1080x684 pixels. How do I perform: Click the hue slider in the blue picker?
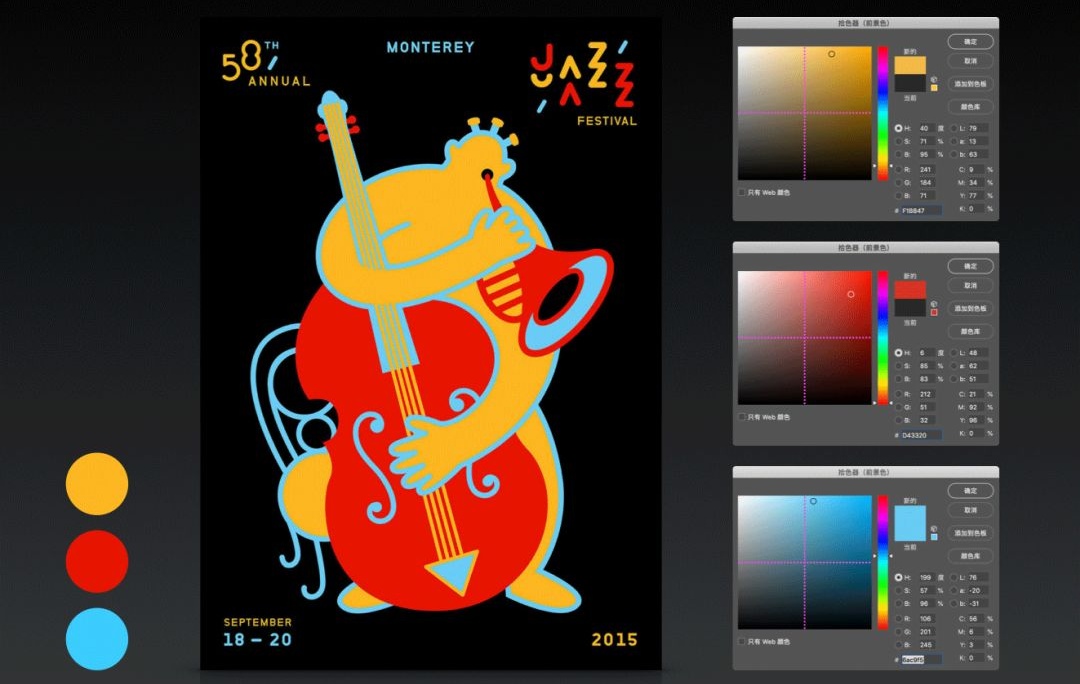883,563
